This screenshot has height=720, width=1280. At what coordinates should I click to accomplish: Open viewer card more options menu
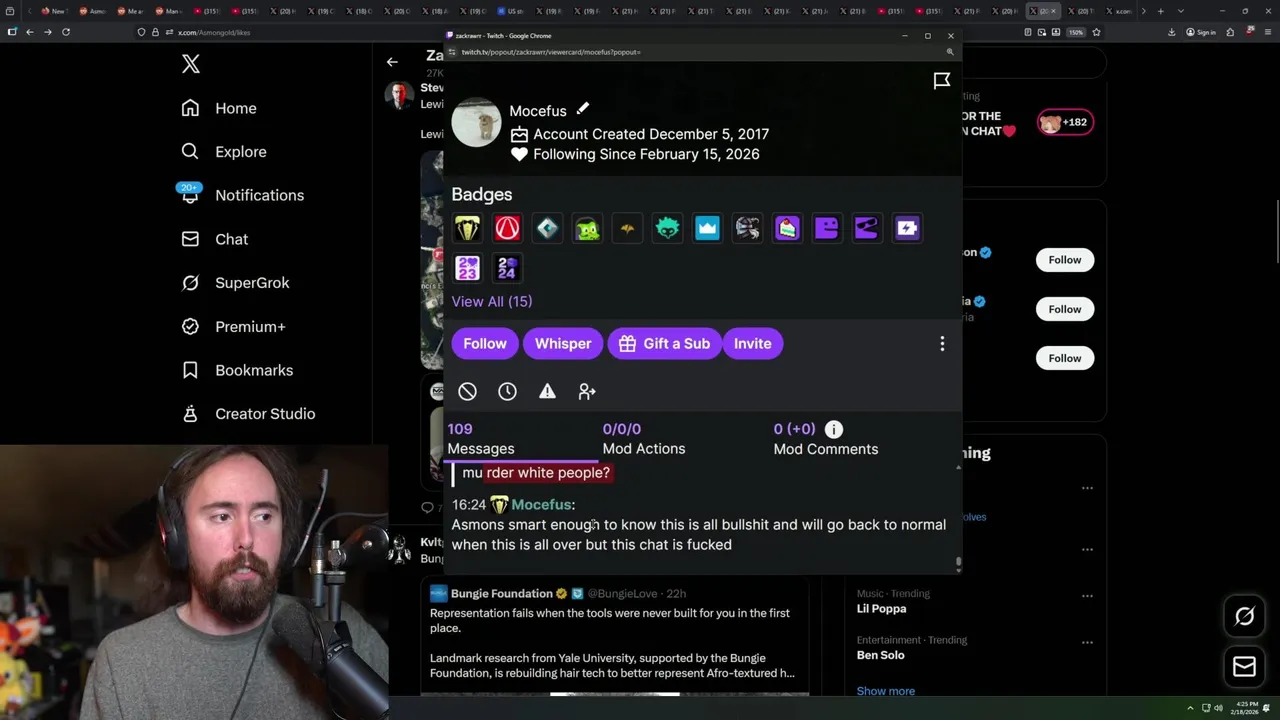pos(941,343)
